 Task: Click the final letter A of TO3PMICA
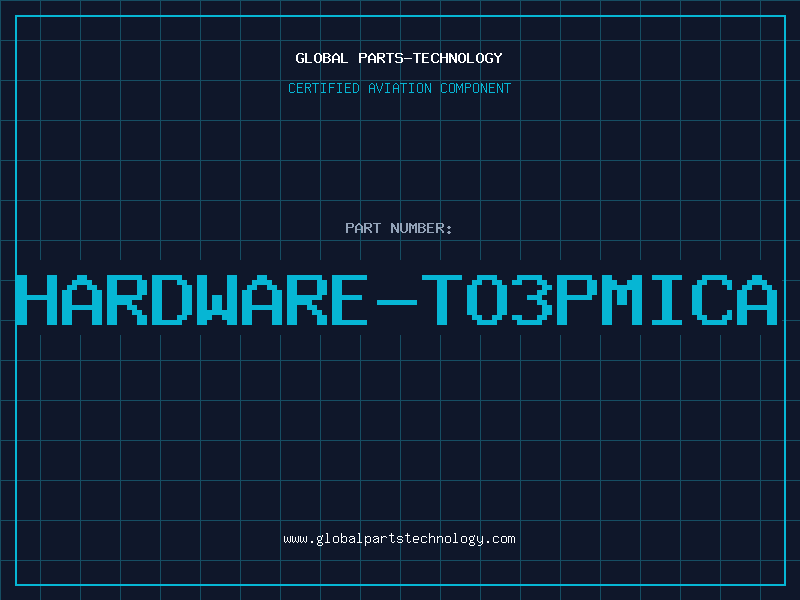point(758,300)
